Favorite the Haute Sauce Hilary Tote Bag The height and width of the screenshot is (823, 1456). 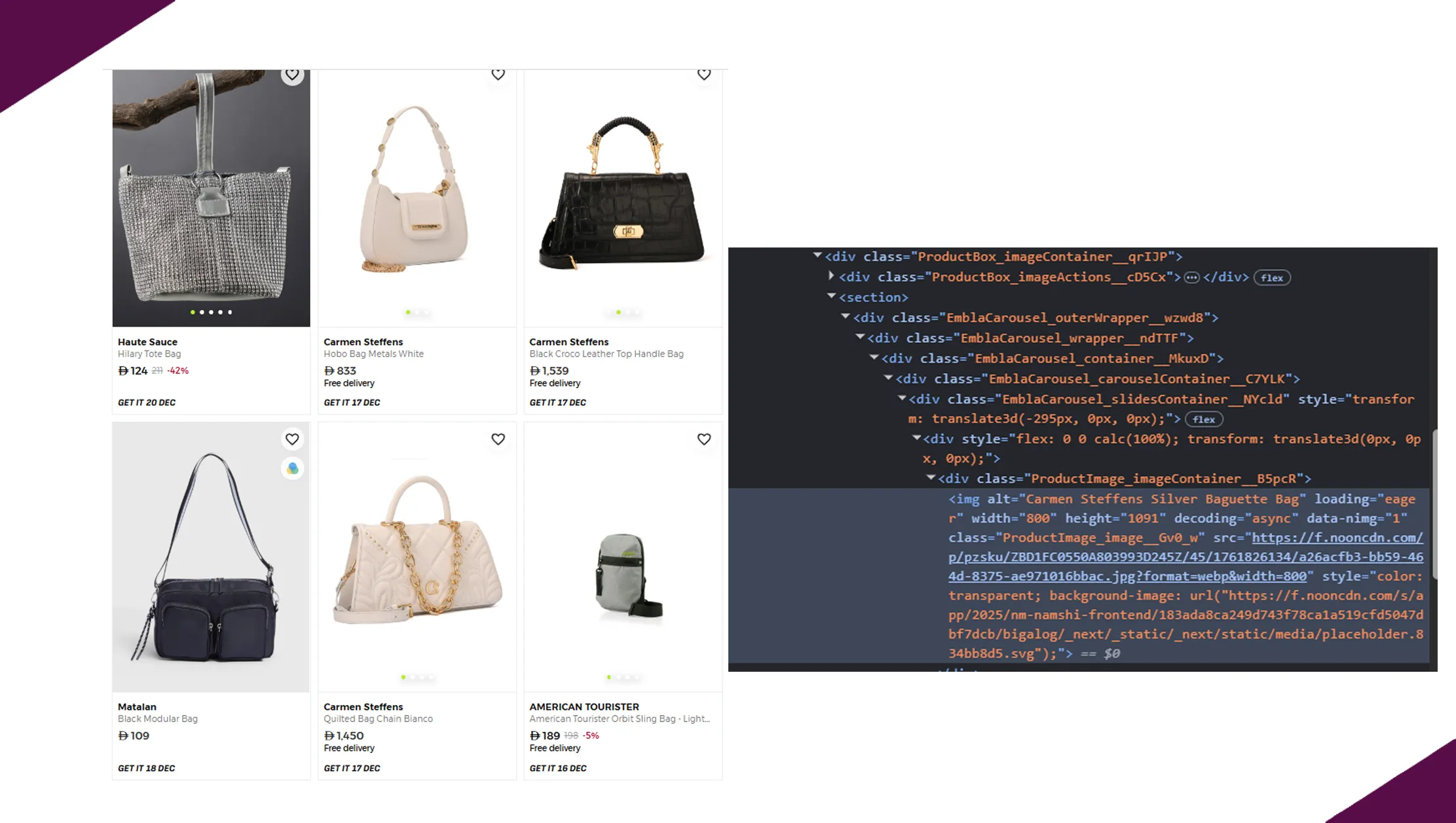point(292,75)
